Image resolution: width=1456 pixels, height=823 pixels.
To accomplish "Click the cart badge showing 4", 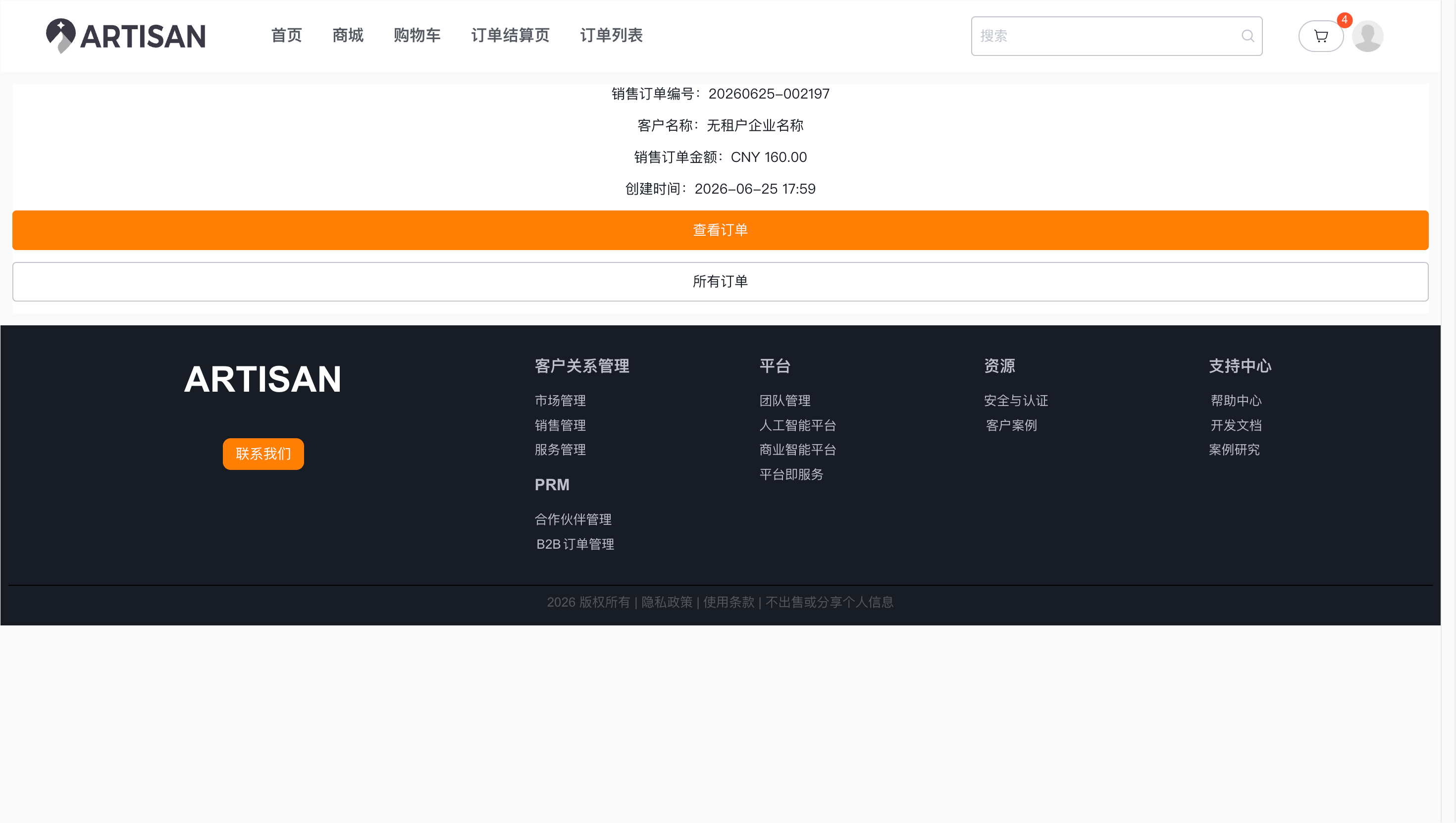I will 1344,20.
